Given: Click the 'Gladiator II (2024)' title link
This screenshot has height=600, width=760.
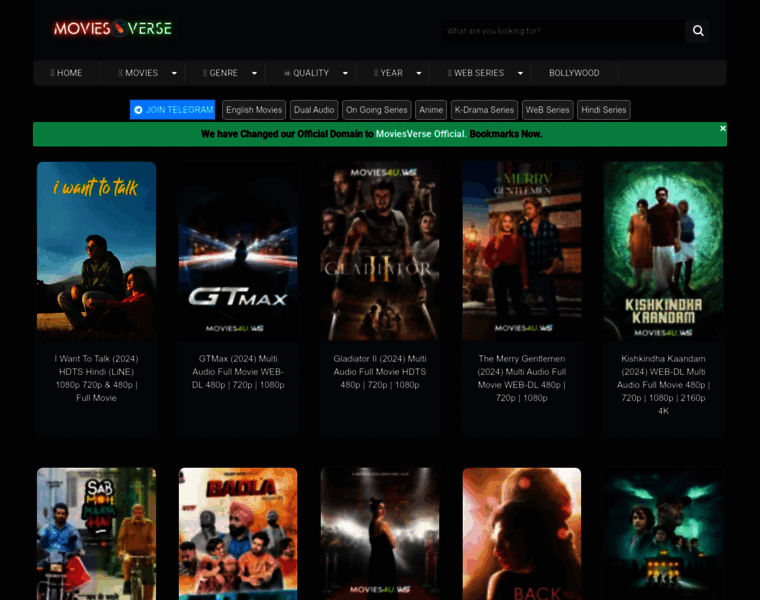Looking at the screenshot, I should [380, 372].
